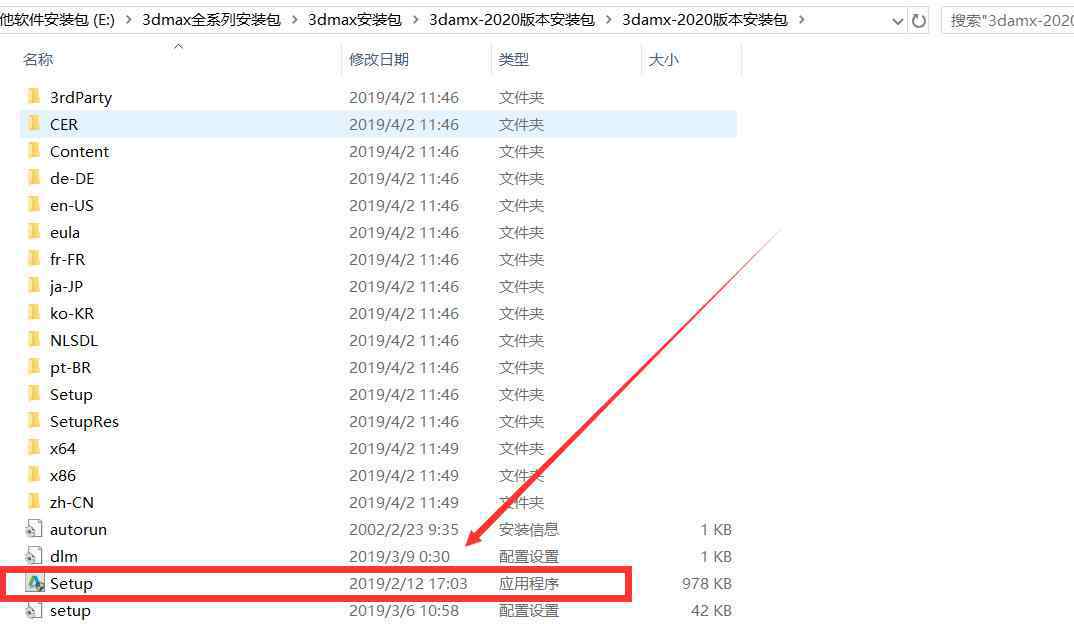Select the autorun file name

coord(78,529)
